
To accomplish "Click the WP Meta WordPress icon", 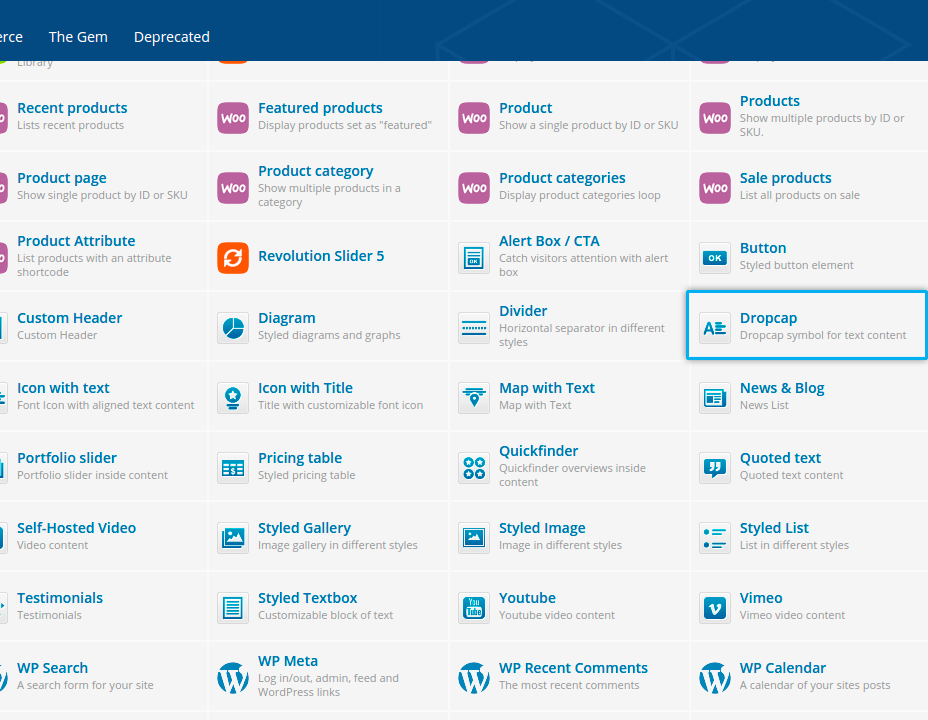I will click(233, 677).
